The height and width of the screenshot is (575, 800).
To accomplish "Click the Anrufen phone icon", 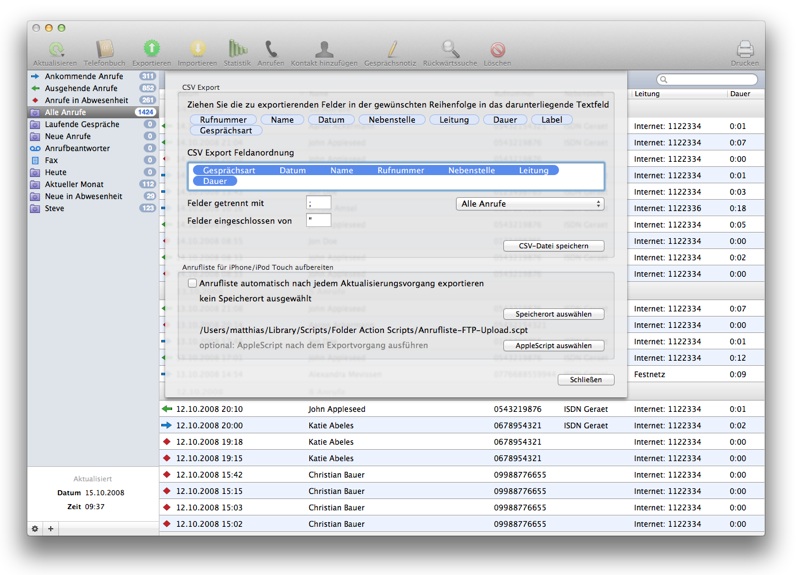I will coord(271,49).
